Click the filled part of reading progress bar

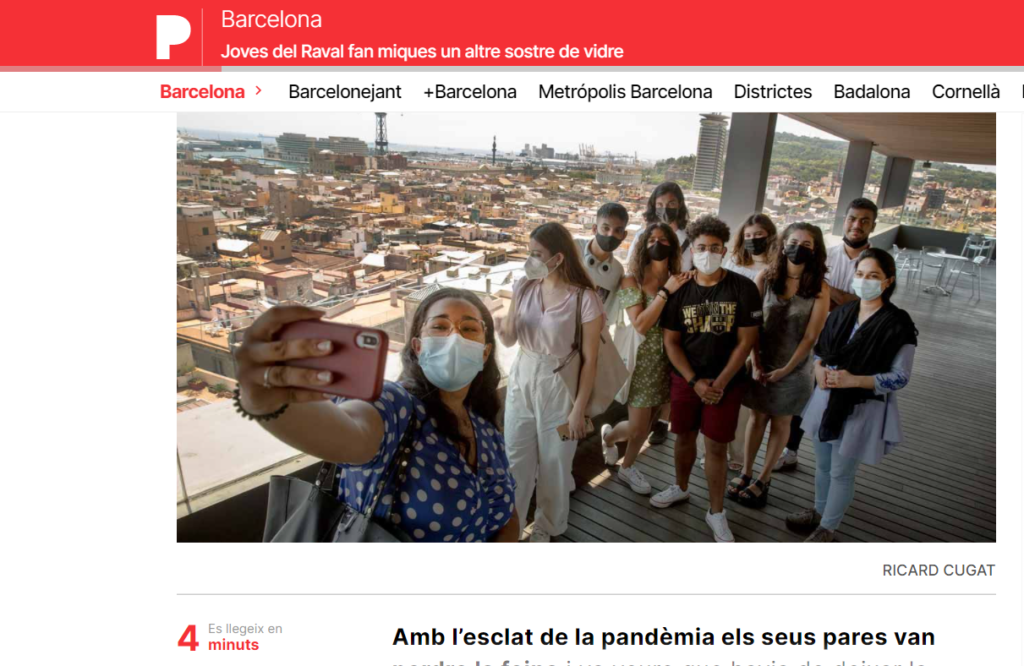(x=110, y=69)
